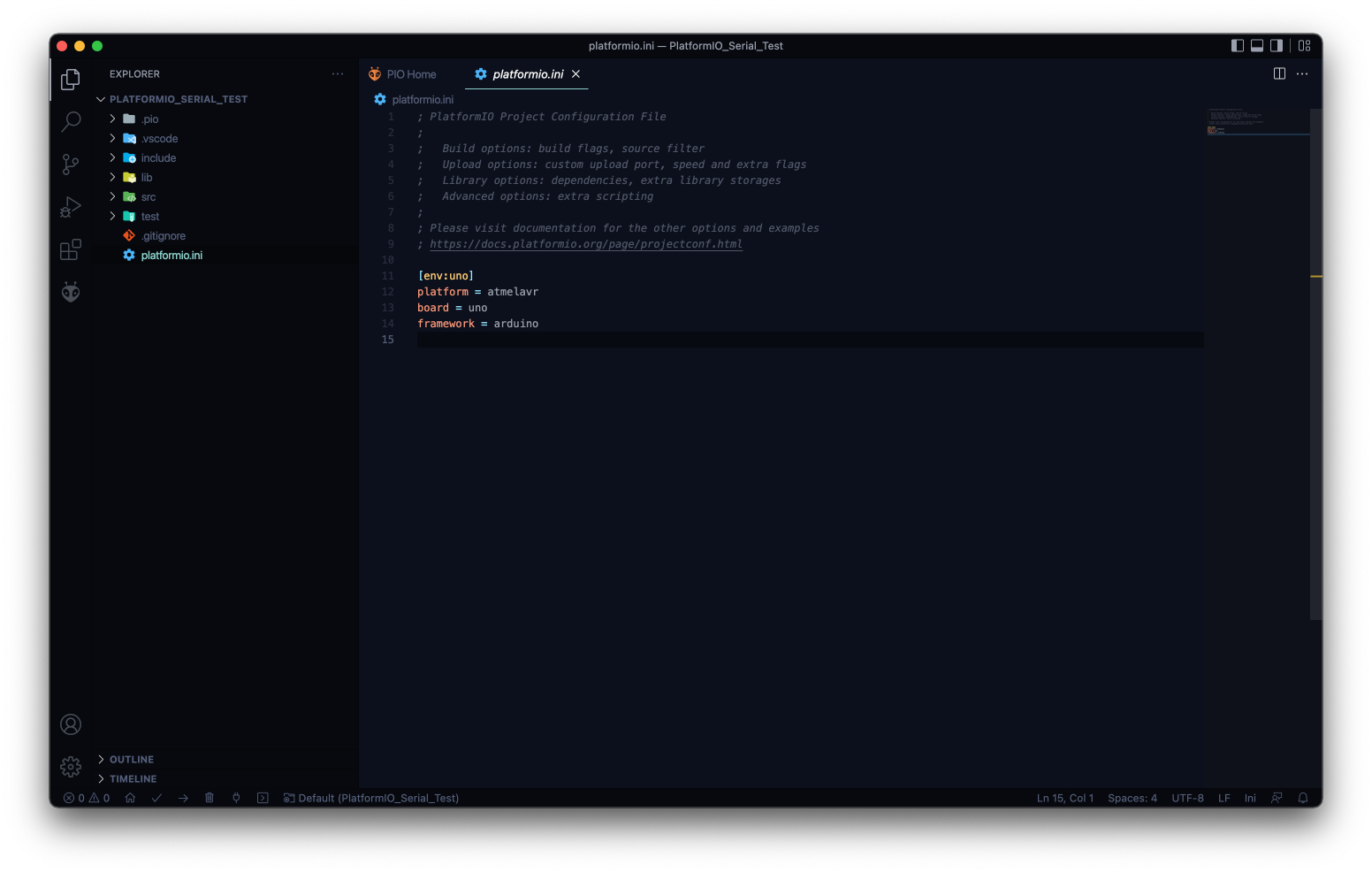Open the PlatformIO alien head view
The height and width of the screenshot is (873, 1372).
click(x=71, y=292)
